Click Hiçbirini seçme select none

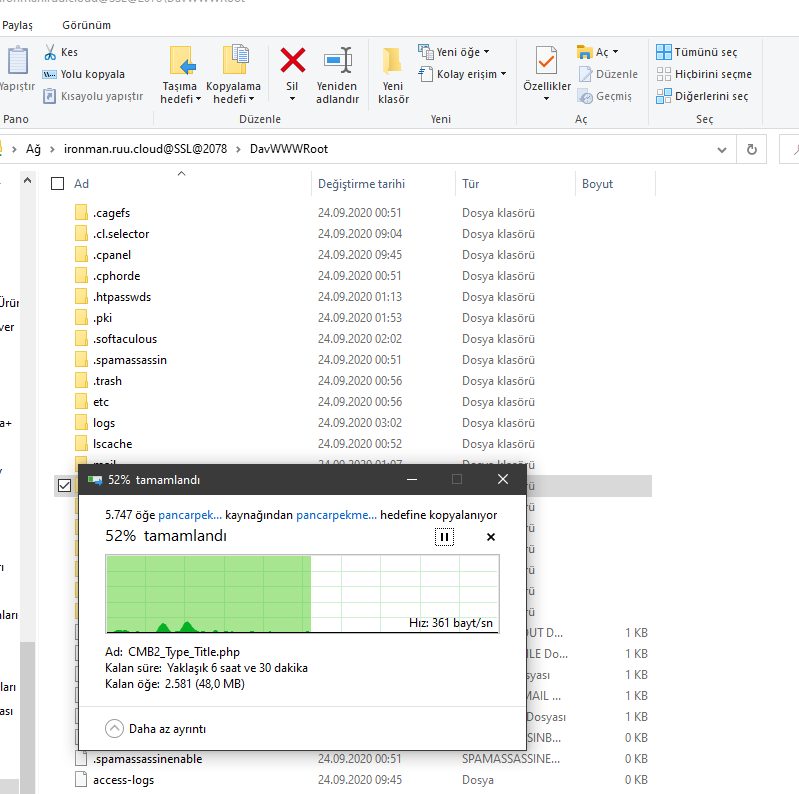pos(704,74)
